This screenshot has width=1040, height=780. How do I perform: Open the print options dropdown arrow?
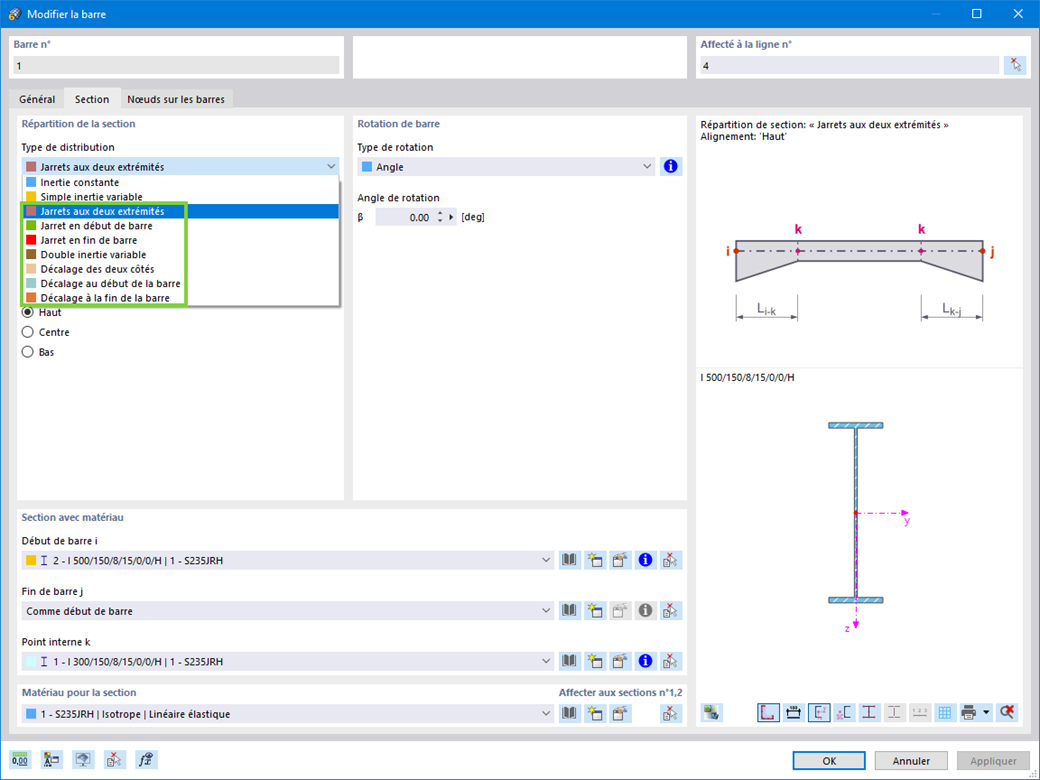coord(986,713)
